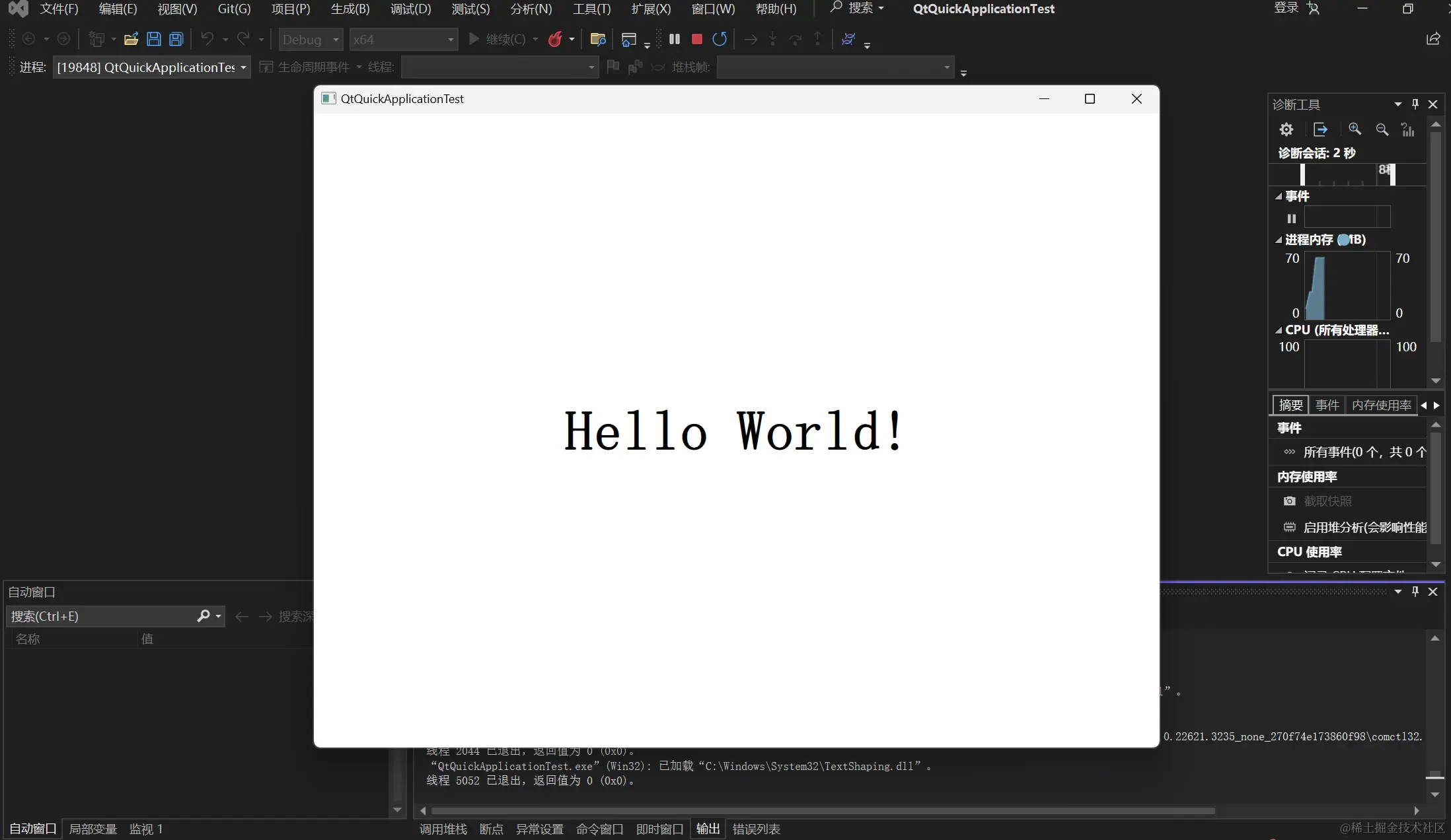
Task: Open the process selector dropdown
Action: [152, 67]
